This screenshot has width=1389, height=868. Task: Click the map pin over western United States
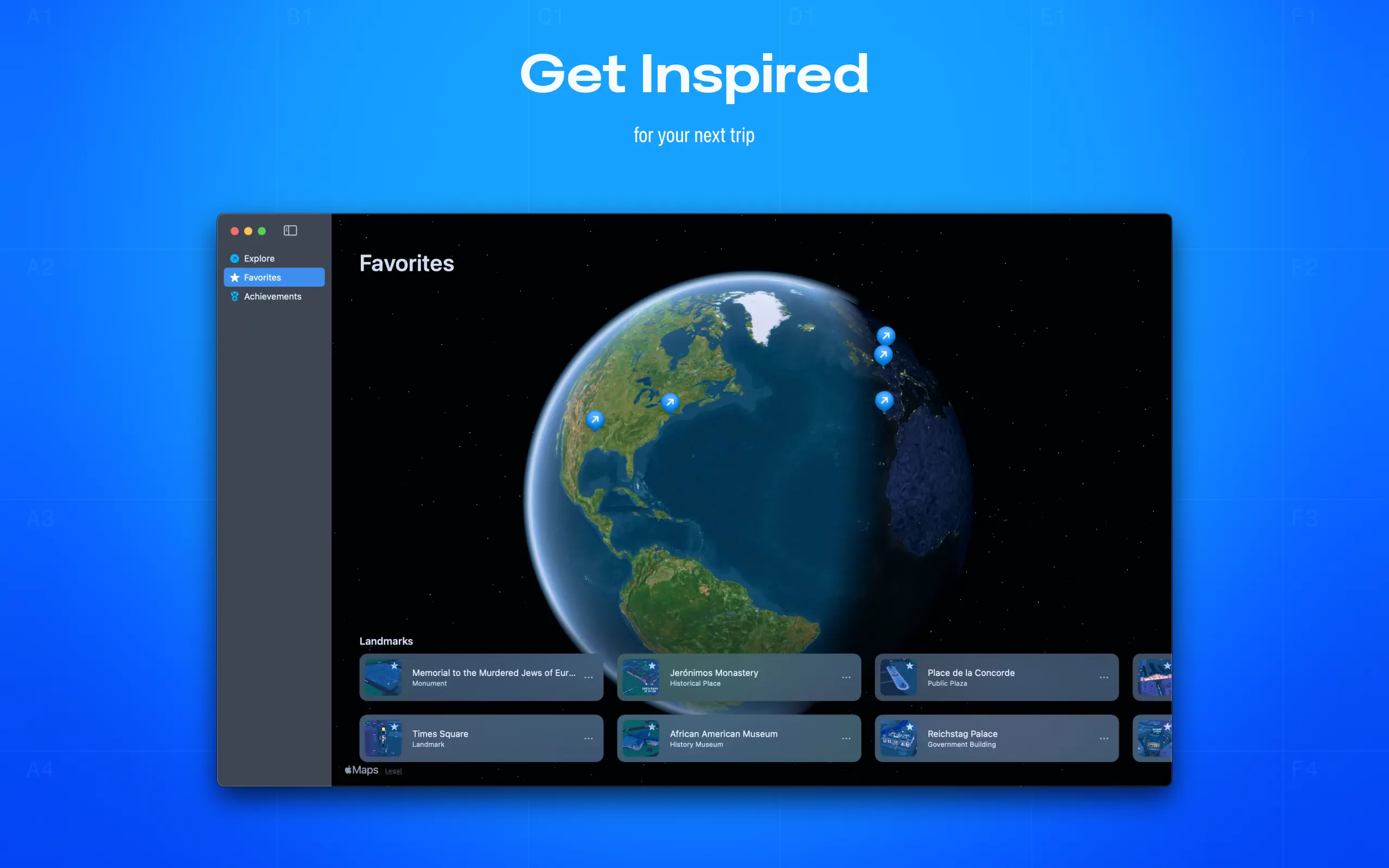pos(595,419)
